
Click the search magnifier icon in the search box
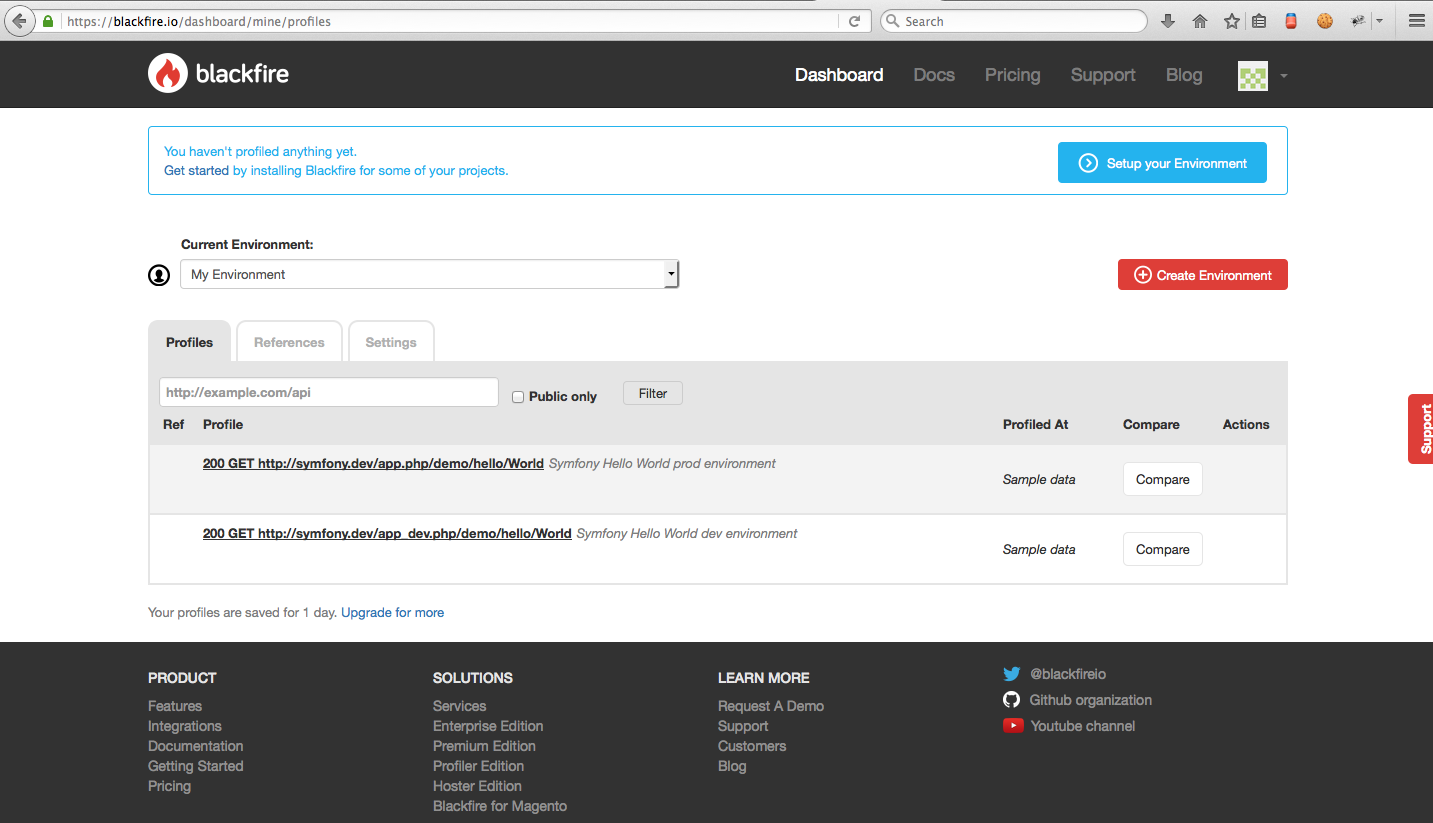tap(892, 21)
